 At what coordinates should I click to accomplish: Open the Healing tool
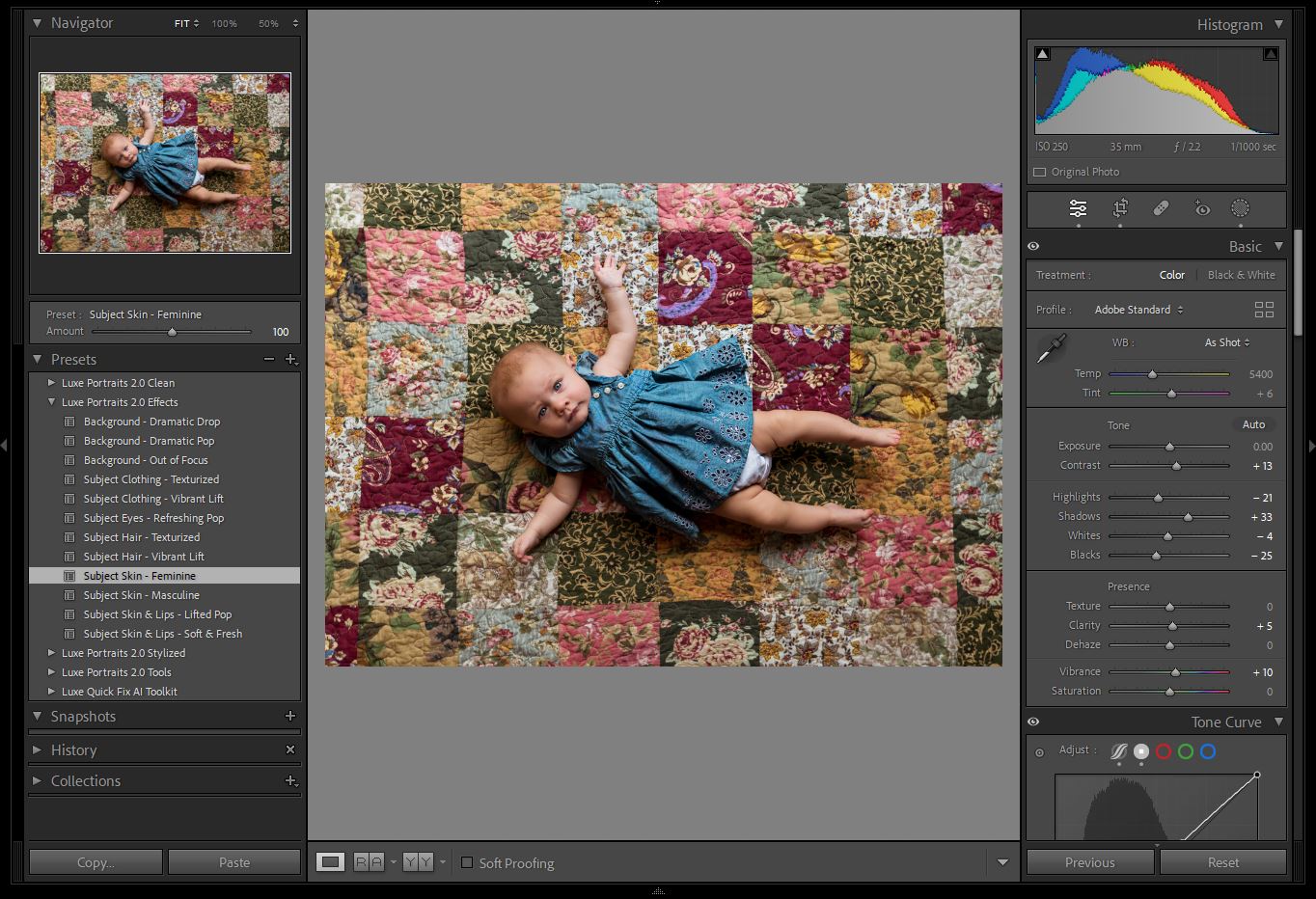point(1161,208)
